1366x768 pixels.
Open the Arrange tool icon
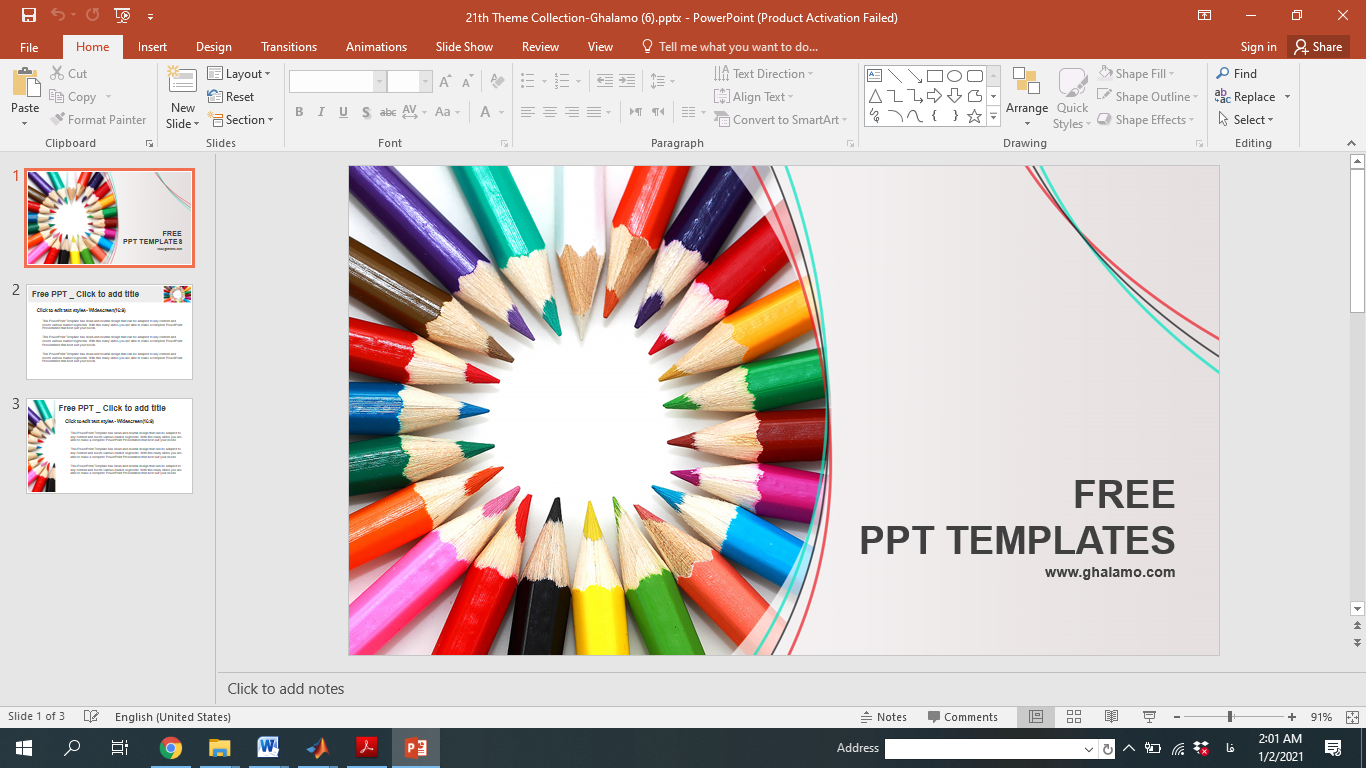pyautogui.click(x=1026, y=84)
